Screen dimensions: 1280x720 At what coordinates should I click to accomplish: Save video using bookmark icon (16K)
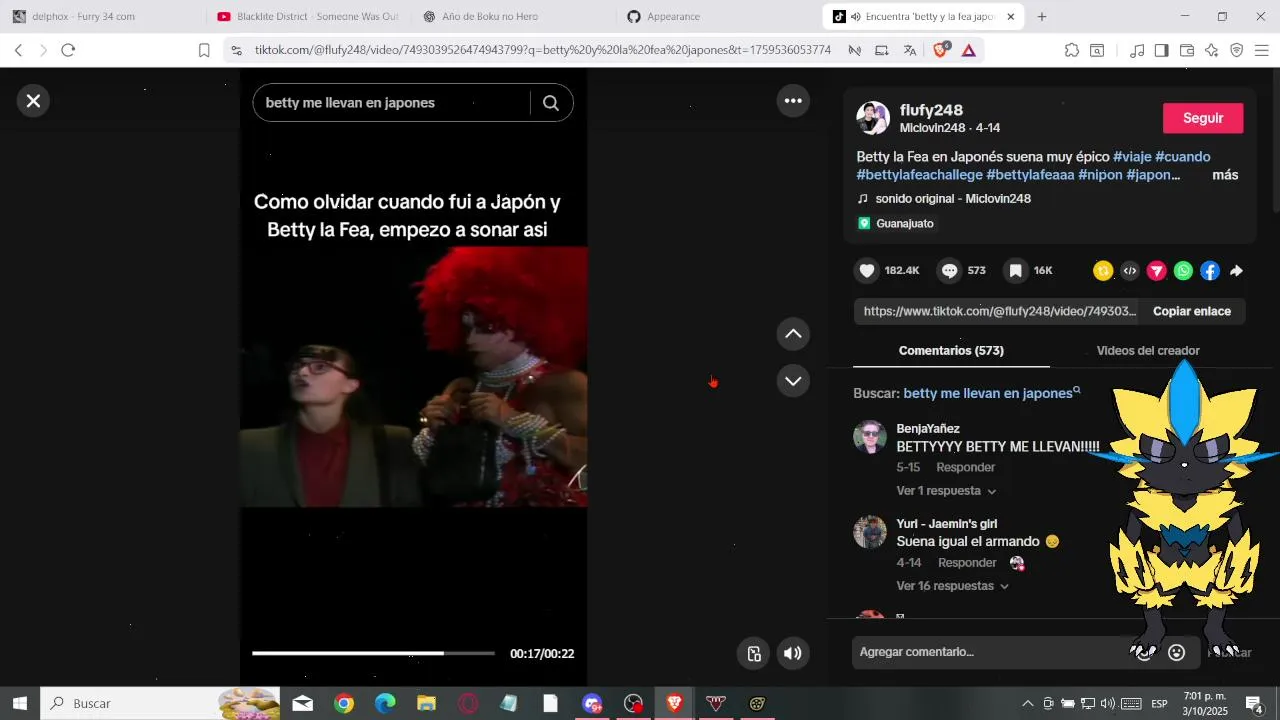1016,271
